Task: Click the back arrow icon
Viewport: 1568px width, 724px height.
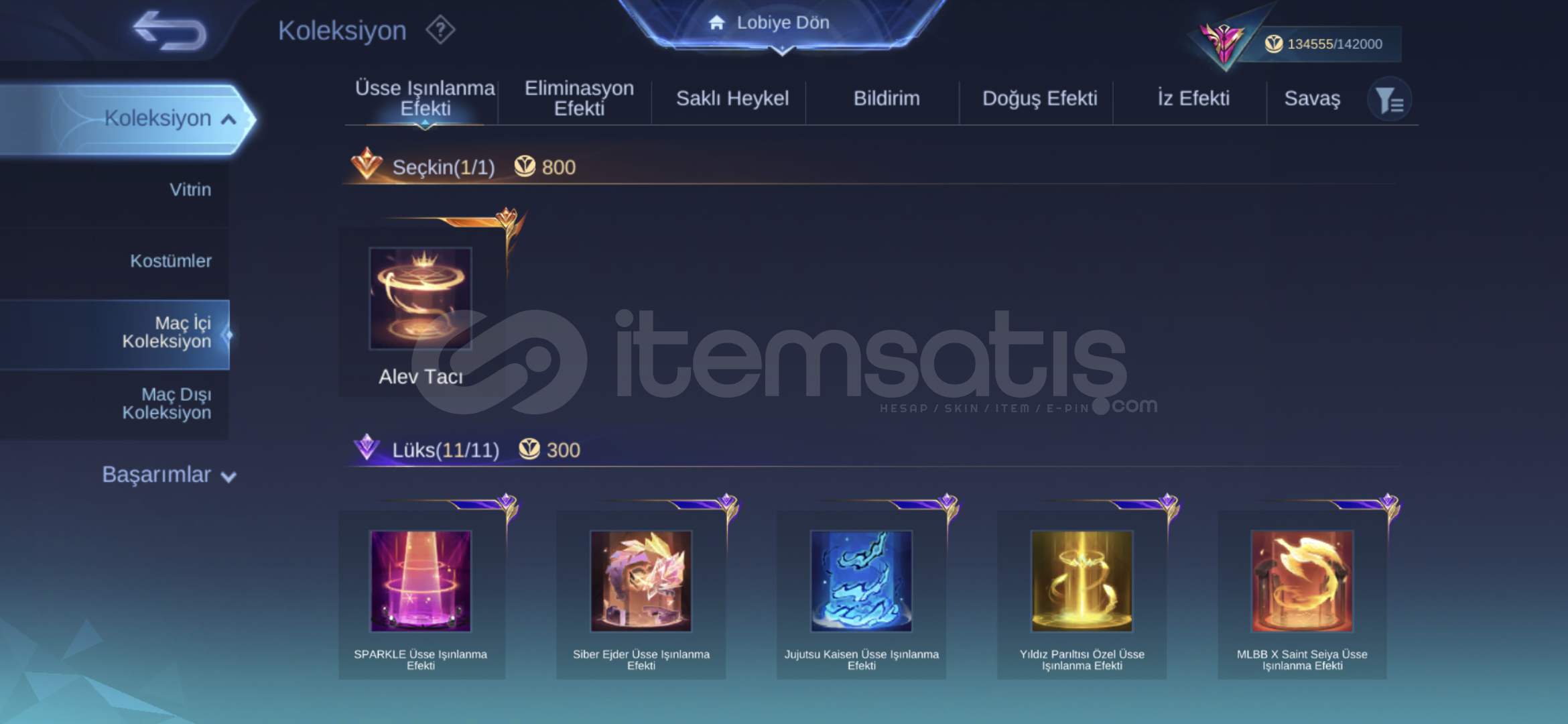Action: [x=170, y=31]
